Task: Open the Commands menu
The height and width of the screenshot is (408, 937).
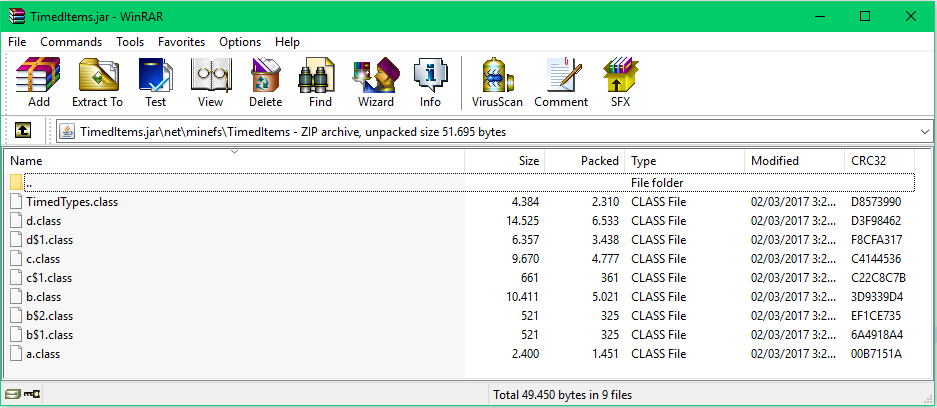Action: pos(71,42)
